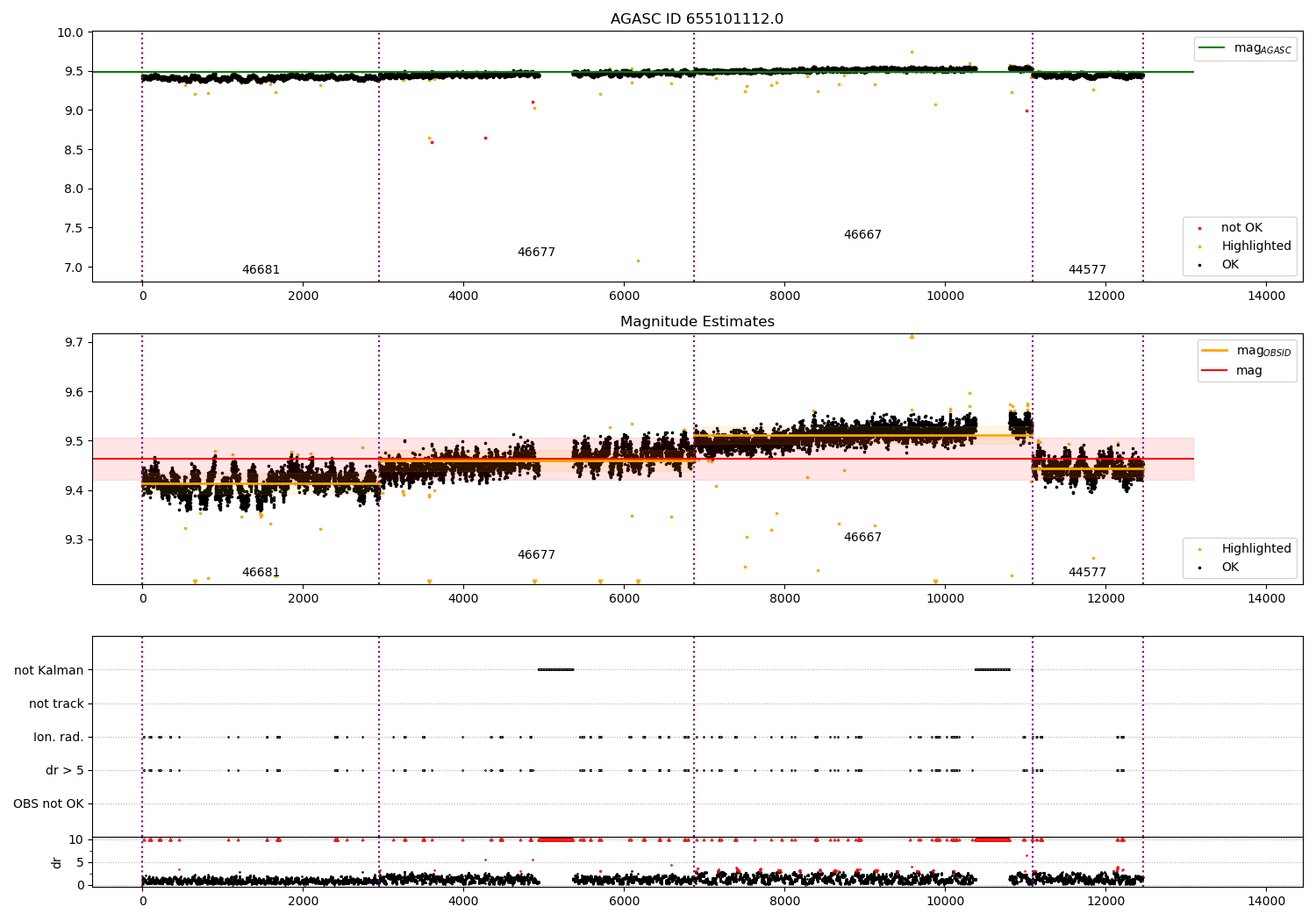1316x921 pixels.
Task: Click the 7.0 y-axis tick of top plot
Action: [x=75, y=268]
